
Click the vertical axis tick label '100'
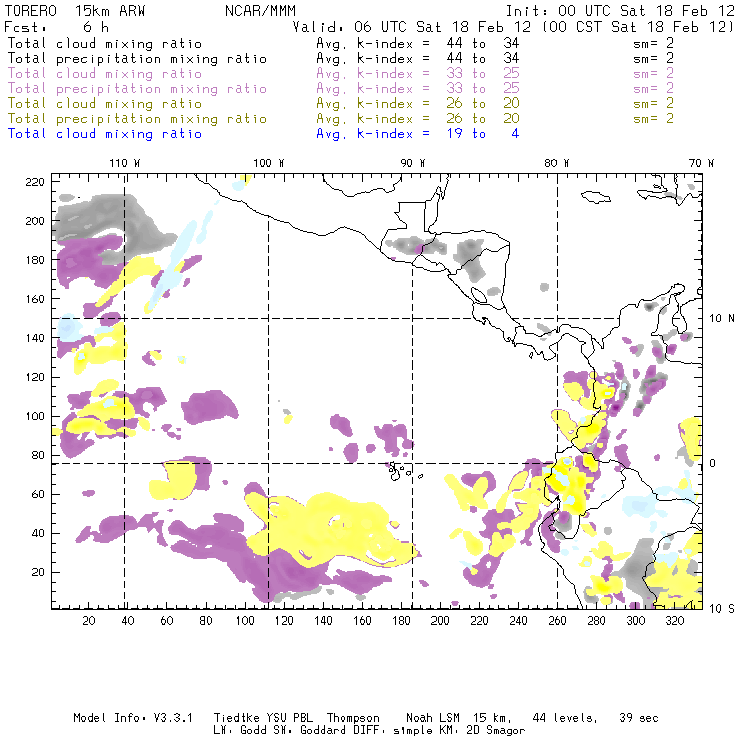click(35, 416)
